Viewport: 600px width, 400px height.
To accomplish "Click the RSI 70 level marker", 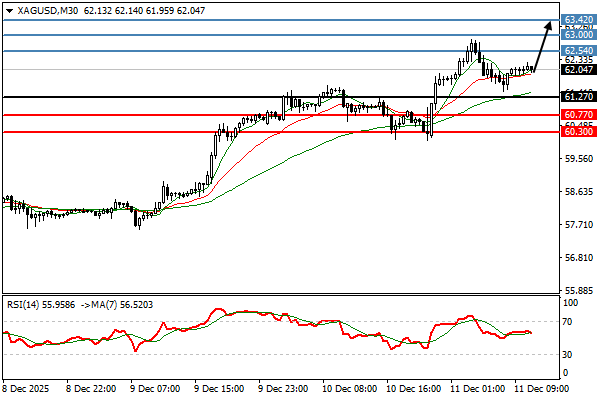I will tap(568, 322).
